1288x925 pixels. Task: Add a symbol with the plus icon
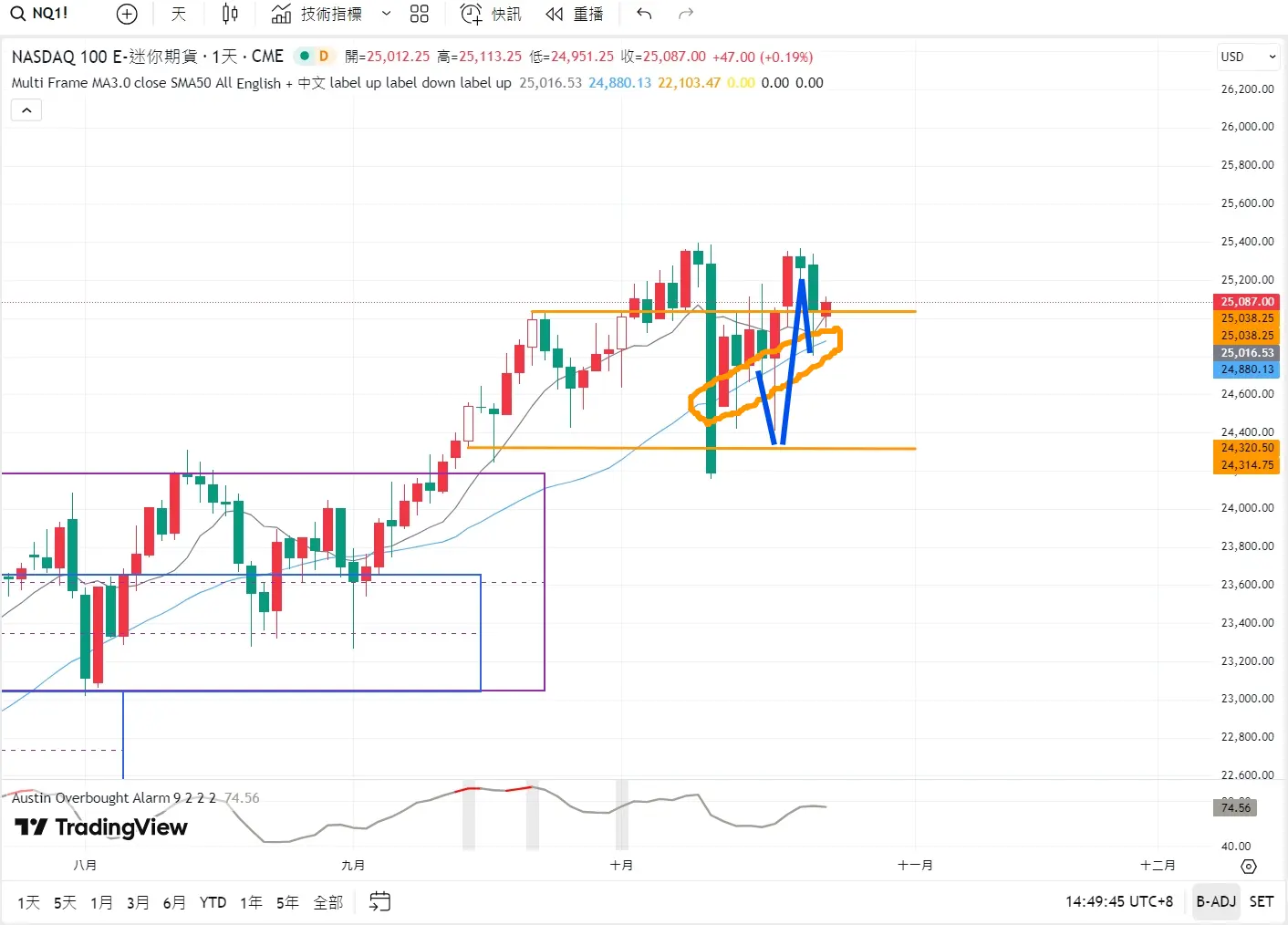(127, 14)
